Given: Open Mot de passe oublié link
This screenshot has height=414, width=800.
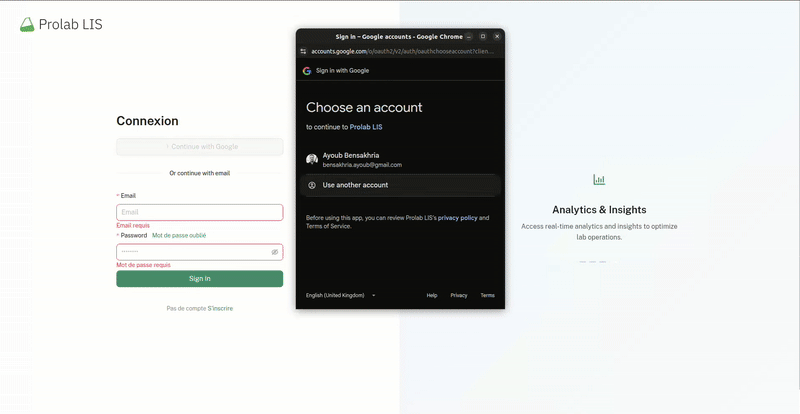Looking at the screenshot, I should (x=179, y=235).
